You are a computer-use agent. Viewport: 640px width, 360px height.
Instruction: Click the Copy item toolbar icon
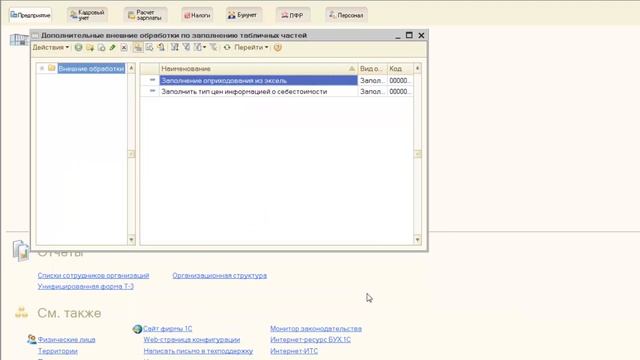[101, 48]
